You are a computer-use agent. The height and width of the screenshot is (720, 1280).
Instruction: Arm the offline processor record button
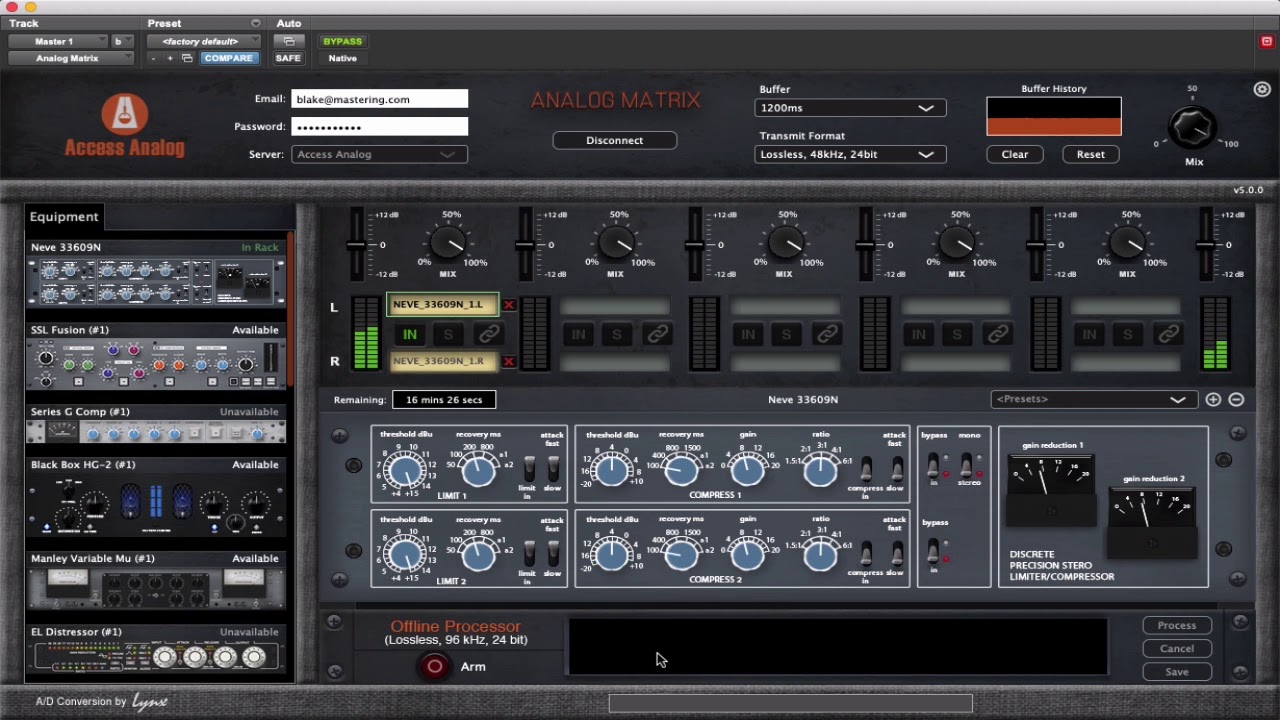click(x=434, y=666)
